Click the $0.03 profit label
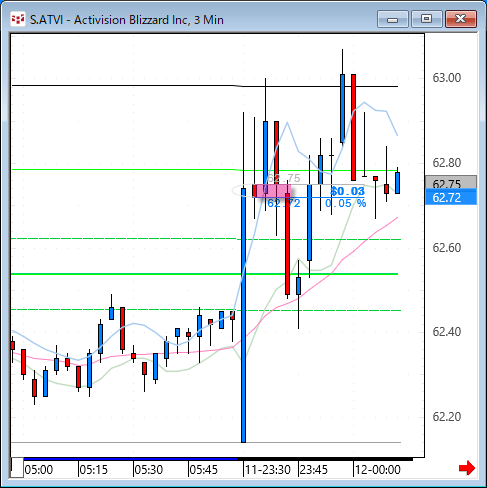Viewport: 487px width, 488px height. [347, 191]
